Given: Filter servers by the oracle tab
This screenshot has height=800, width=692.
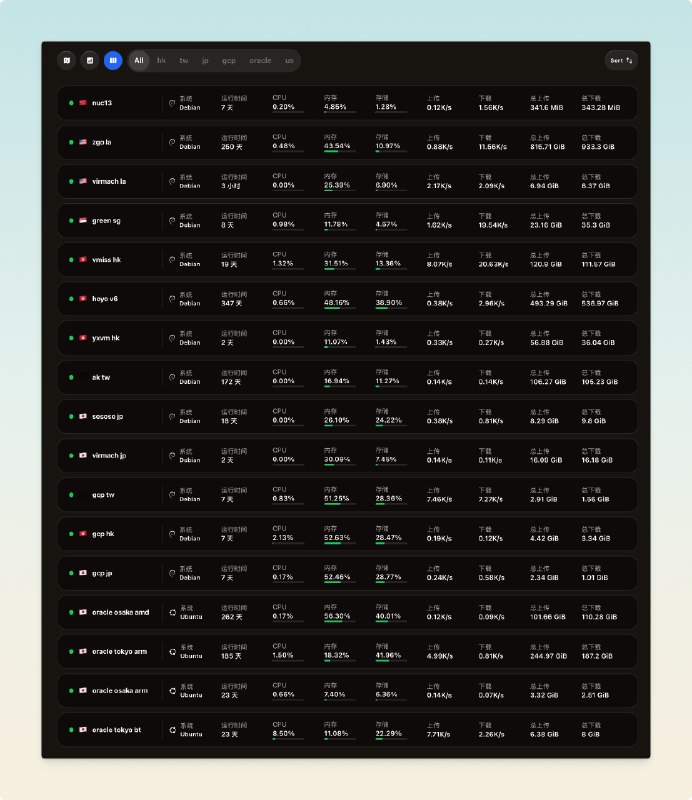Looking at the screenshot, I should 260,61.
